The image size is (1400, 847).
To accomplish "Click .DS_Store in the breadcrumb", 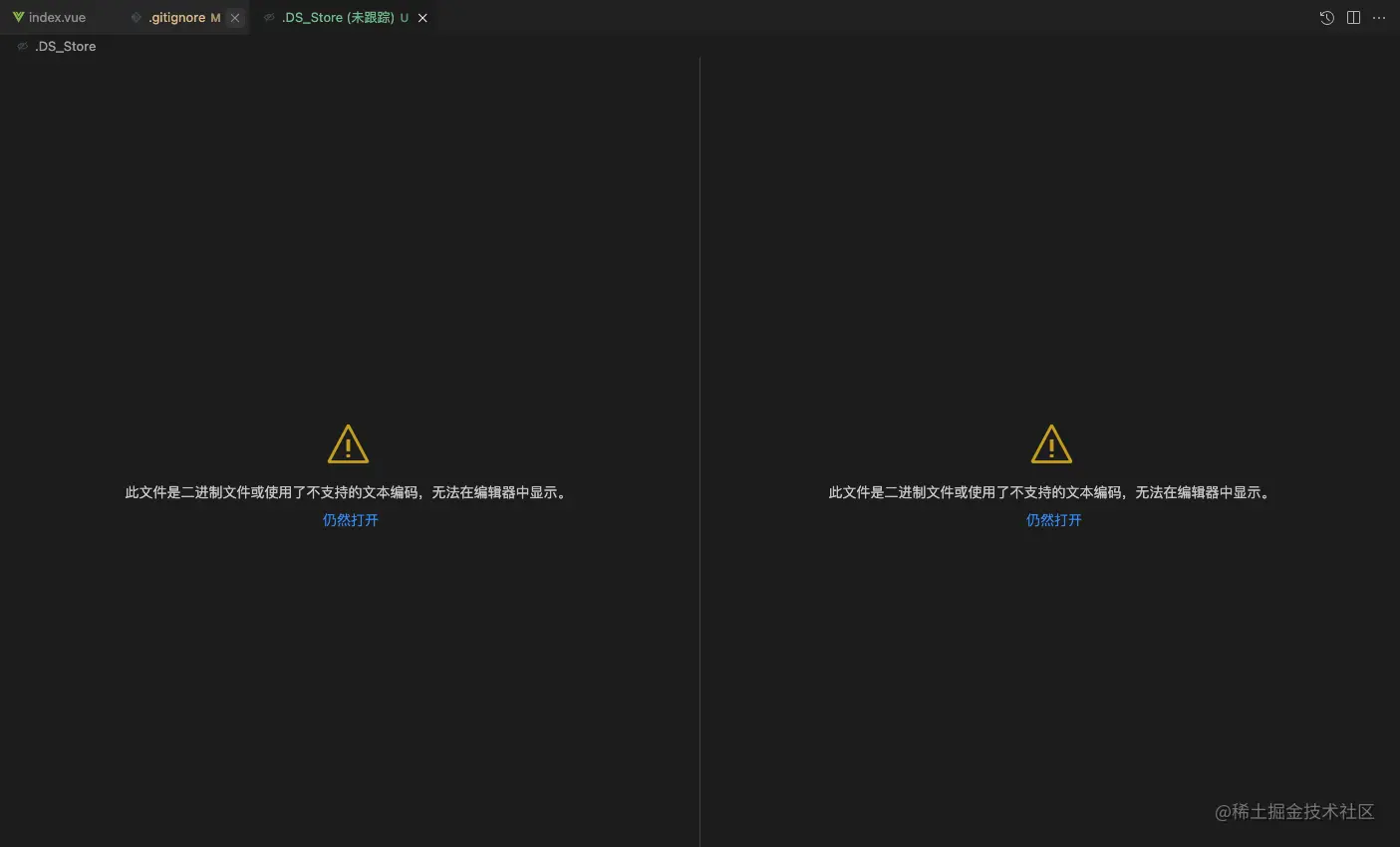I will point(66,47).
